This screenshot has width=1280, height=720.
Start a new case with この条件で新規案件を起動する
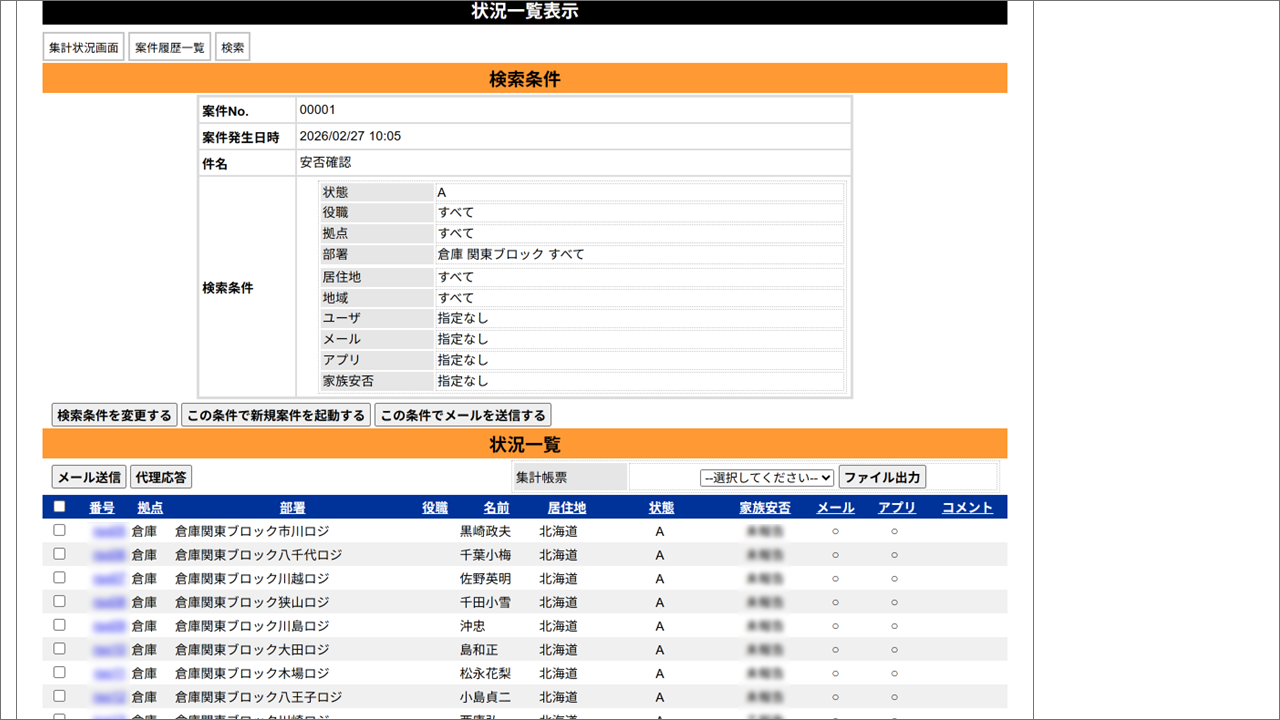tap(276, 414)
